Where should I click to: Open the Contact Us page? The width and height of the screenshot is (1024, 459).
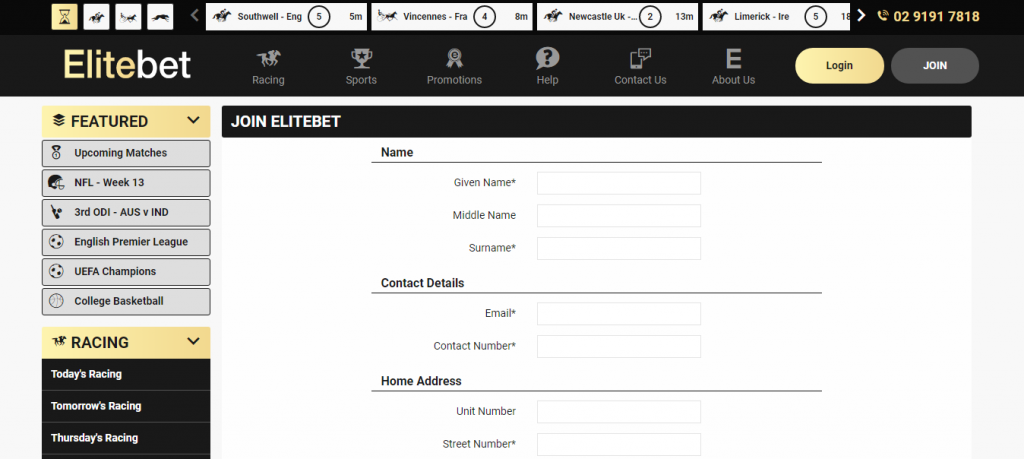(x=641, y=67)
